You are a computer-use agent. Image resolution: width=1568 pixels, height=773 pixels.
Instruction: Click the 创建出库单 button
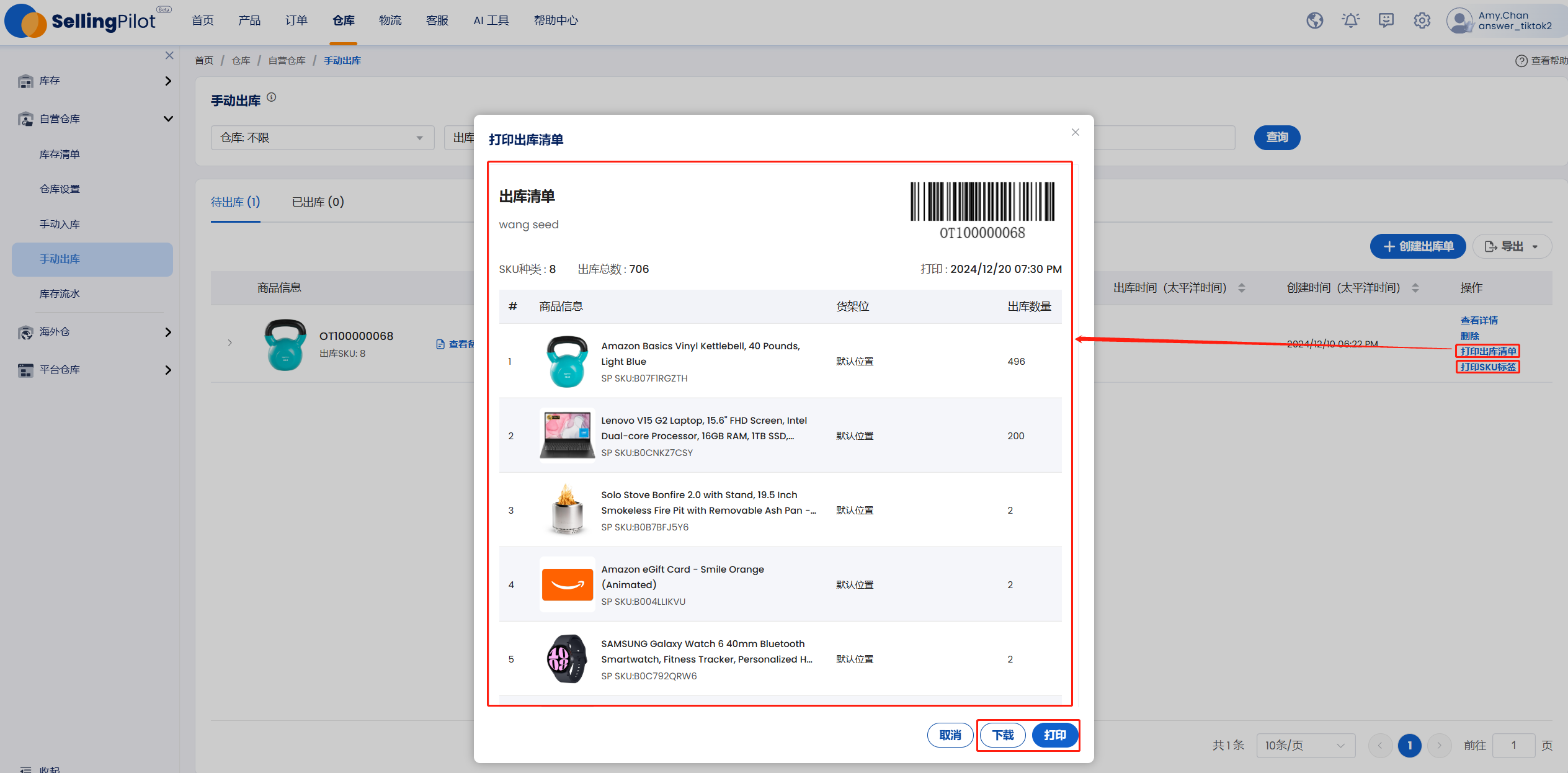click(1418, 247)
